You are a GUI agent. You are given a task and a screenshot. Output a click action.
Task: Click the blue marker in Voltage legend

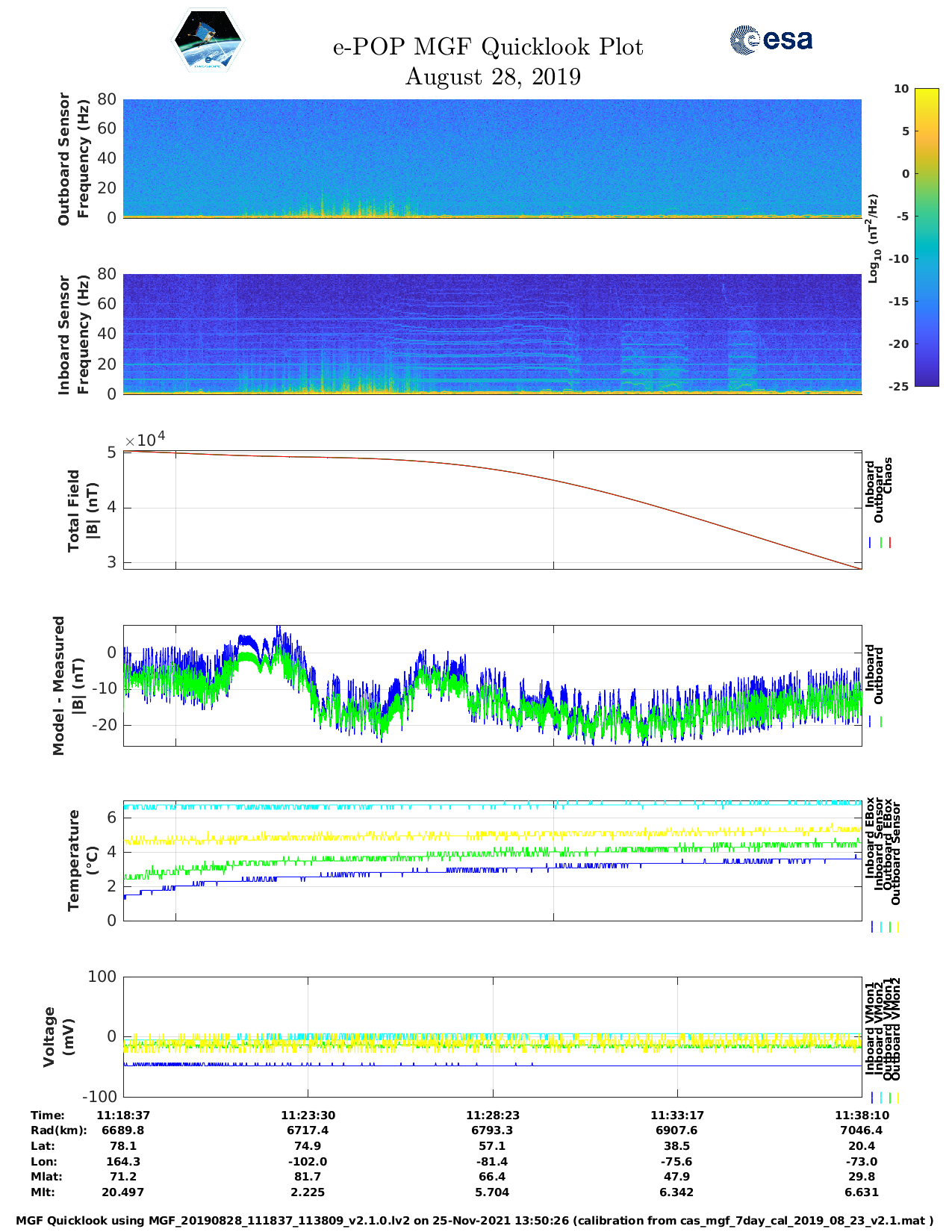(x=872, y=1098)
